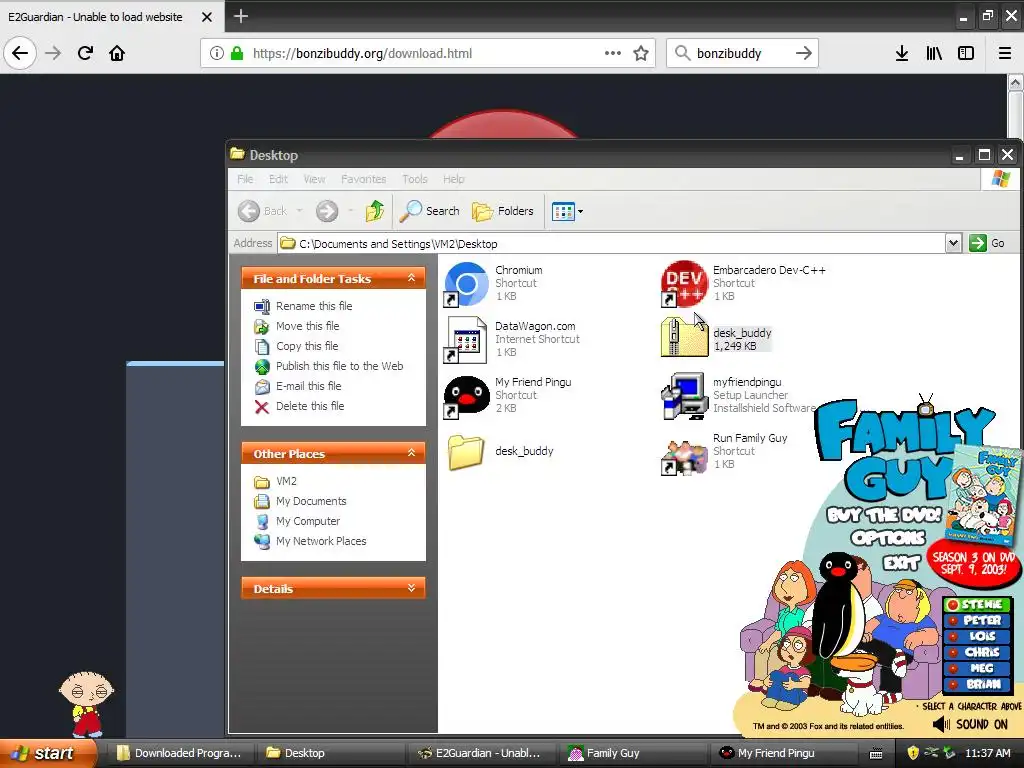The width and height of the screenshot is (1024, 768).
Task: Open the page actions three-dot menu
Action: tap(613, 53)
